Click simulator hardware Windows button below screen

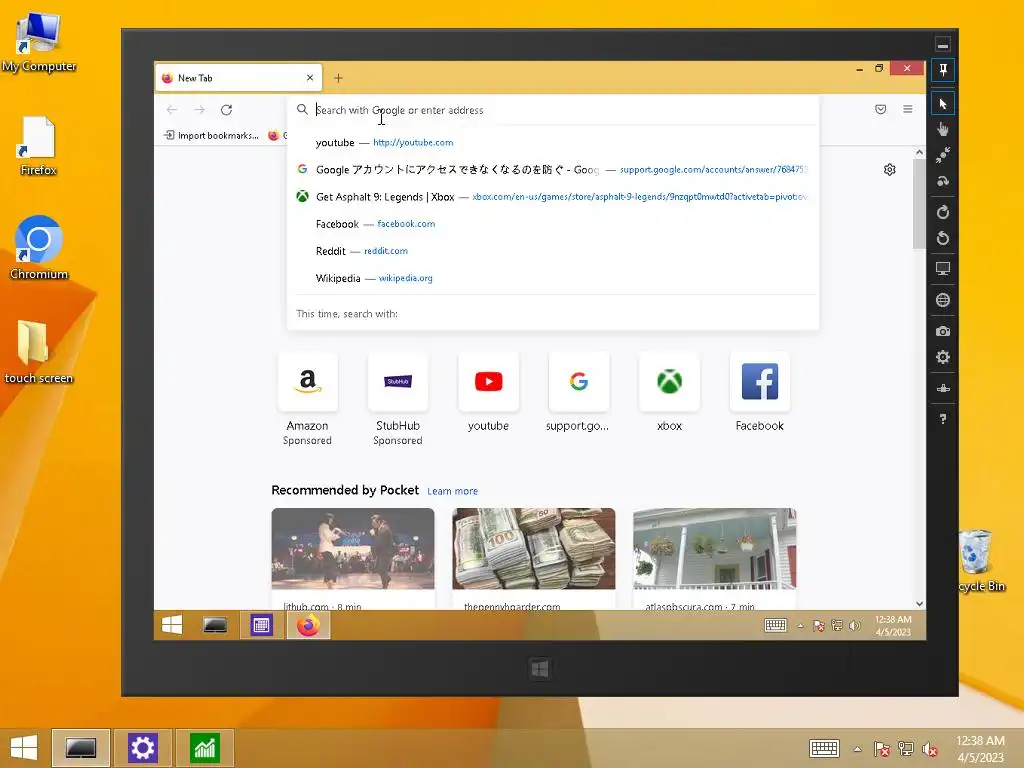pyautogui.click(x=539, y=669)
